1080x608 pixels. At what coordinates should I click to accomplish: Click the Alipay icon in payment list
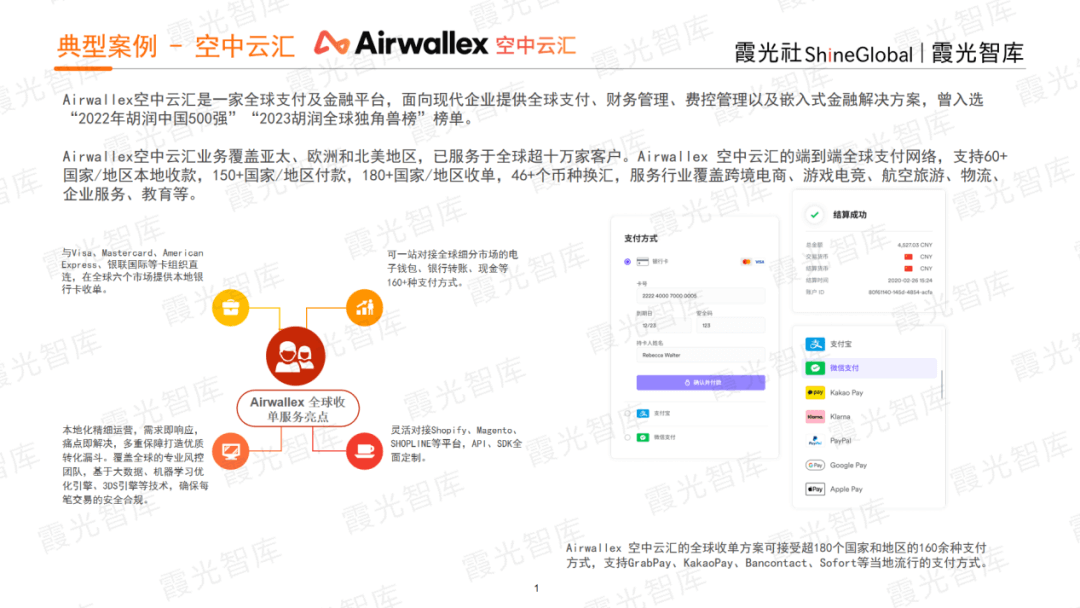pyautogui.click(x=815, y=344)
